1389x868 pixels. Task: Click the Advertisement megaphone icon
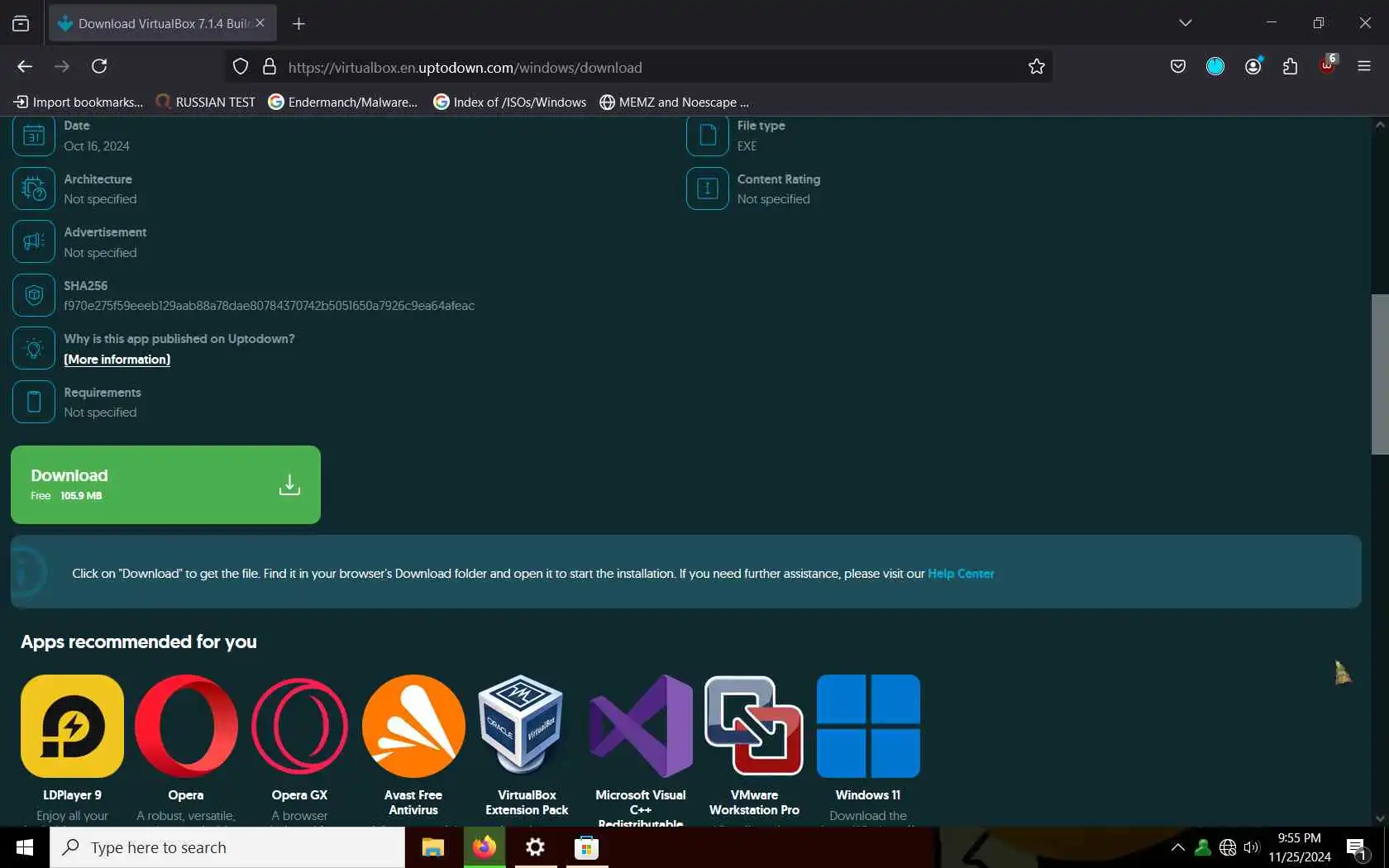click(34, 241)
